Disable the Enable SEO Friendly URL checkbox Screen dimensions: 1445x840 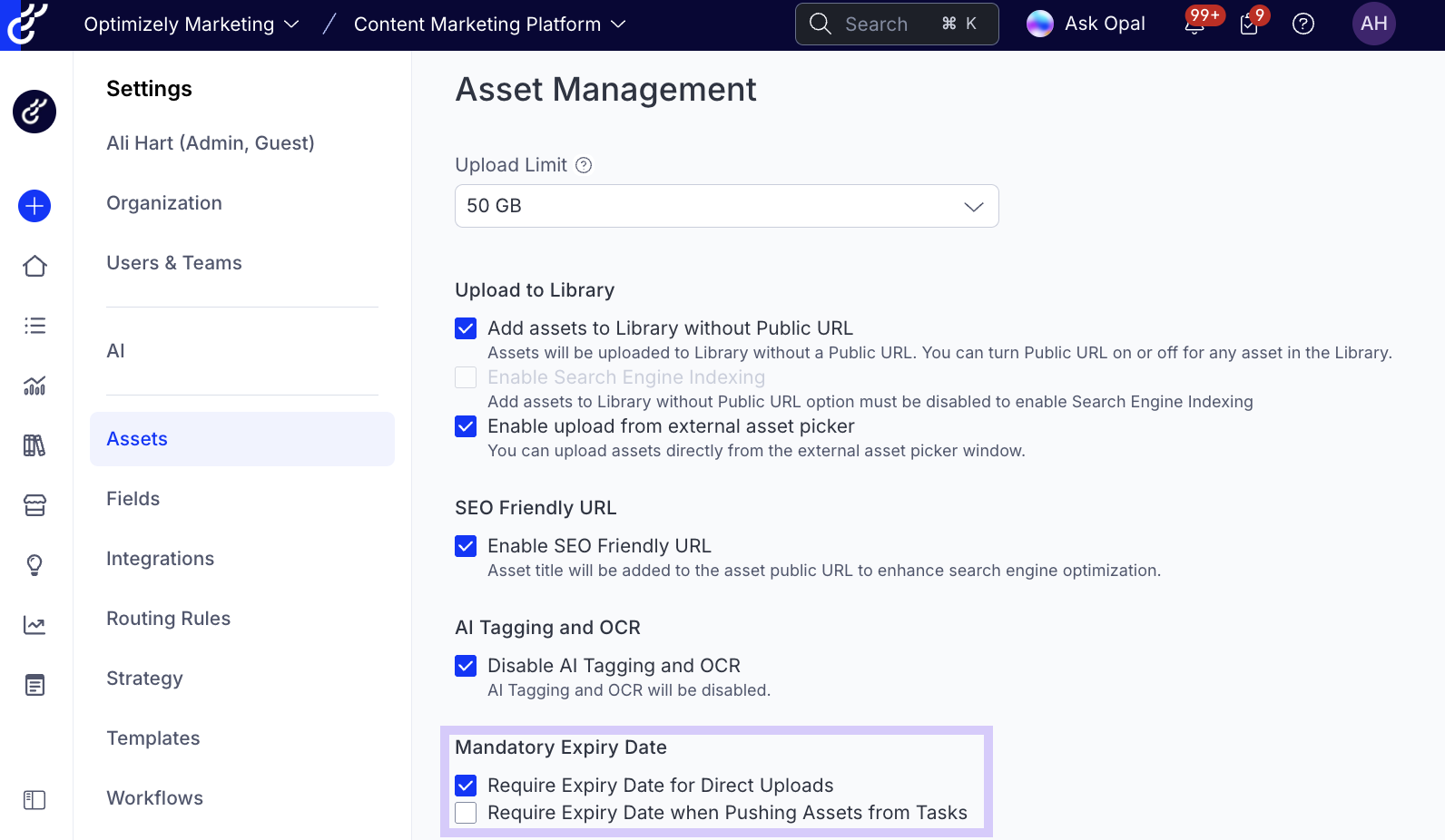pos(466,546)
